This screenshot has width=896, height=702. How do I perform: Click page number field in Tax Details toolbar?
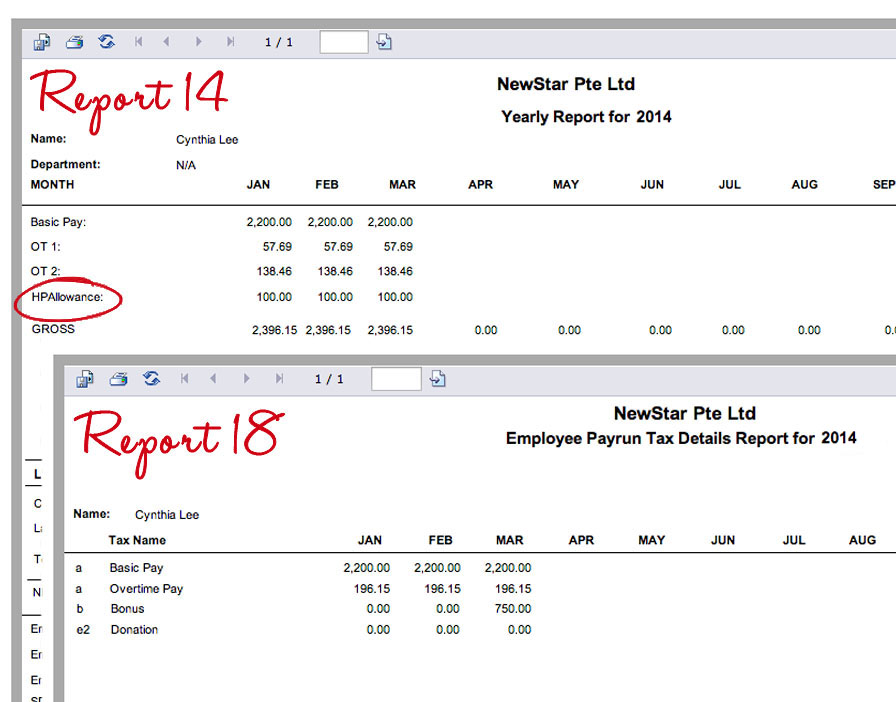click(396, 378)
